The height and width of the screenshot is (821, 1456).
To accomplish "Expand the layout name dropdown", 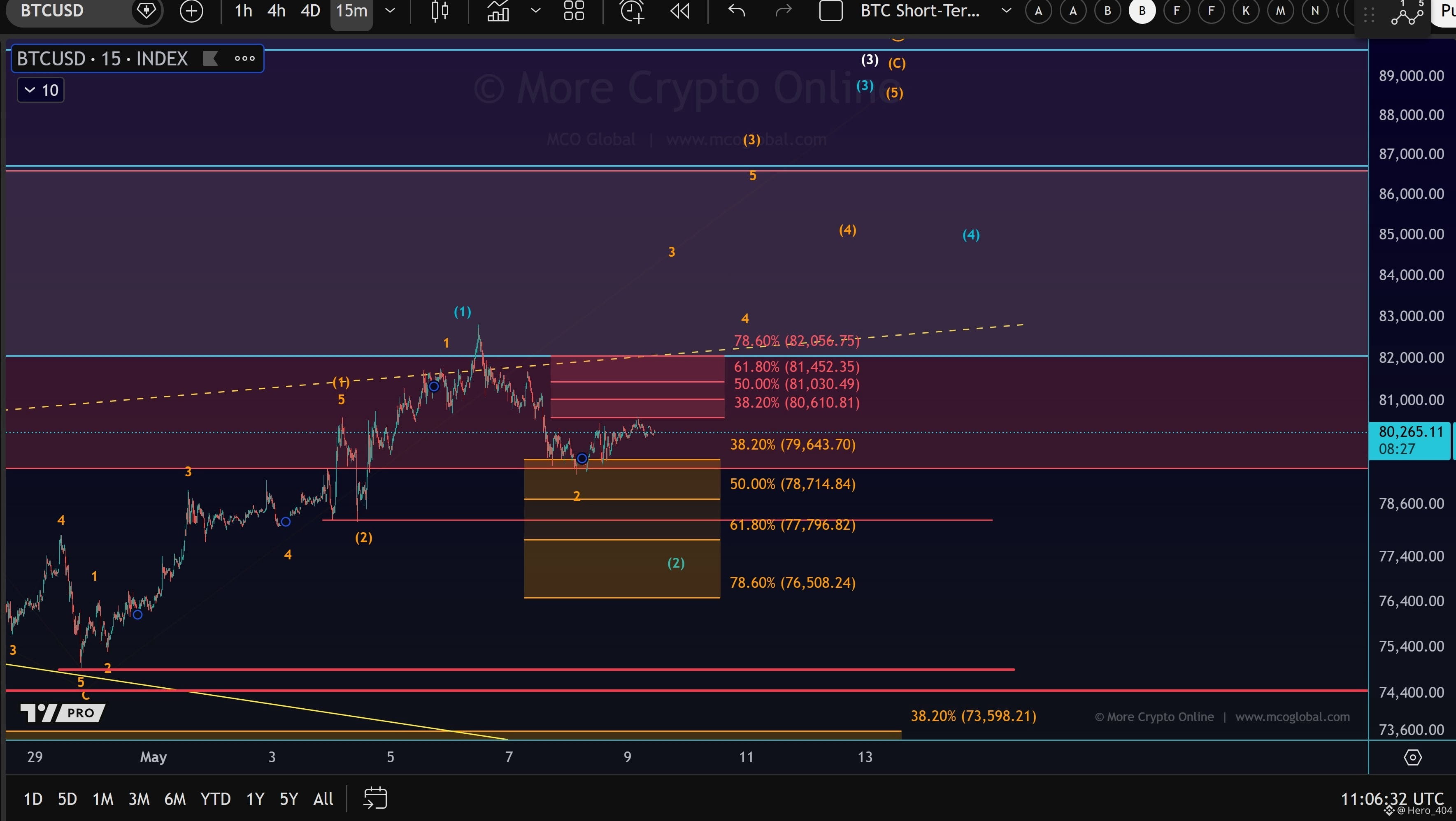I will [1006, 11].
